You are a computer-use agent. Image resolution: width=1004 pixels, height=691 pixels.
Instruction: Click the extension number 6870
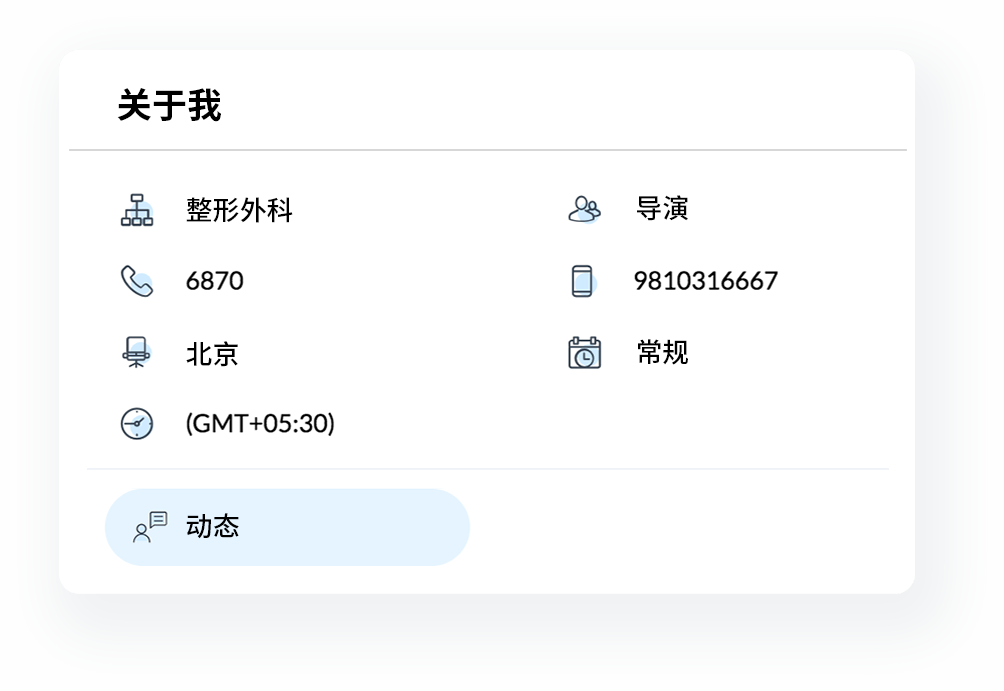tap(214, 281)
